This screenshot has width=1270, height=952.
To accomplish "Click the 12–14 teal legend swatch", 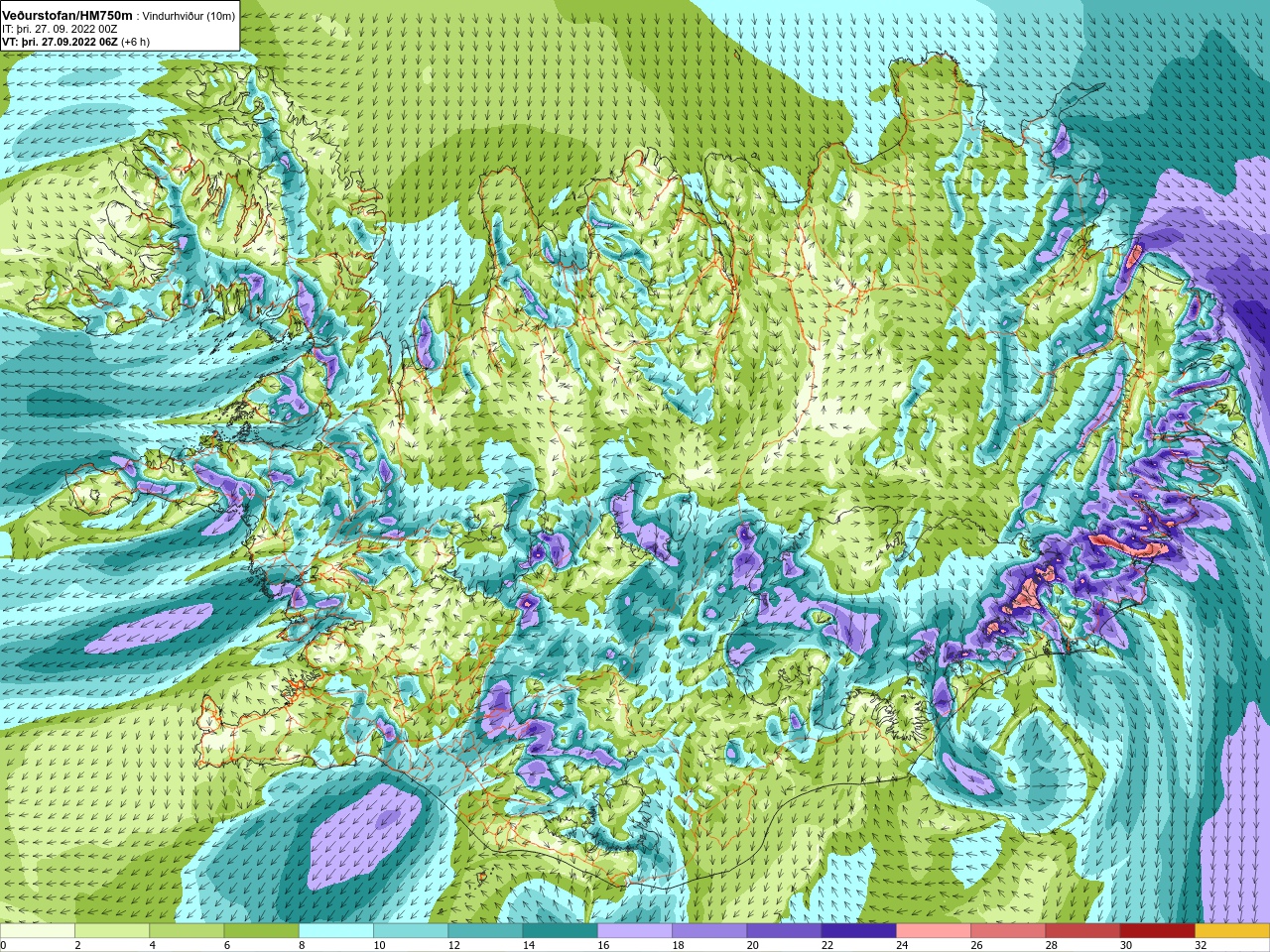I will [x=485, y=931].
